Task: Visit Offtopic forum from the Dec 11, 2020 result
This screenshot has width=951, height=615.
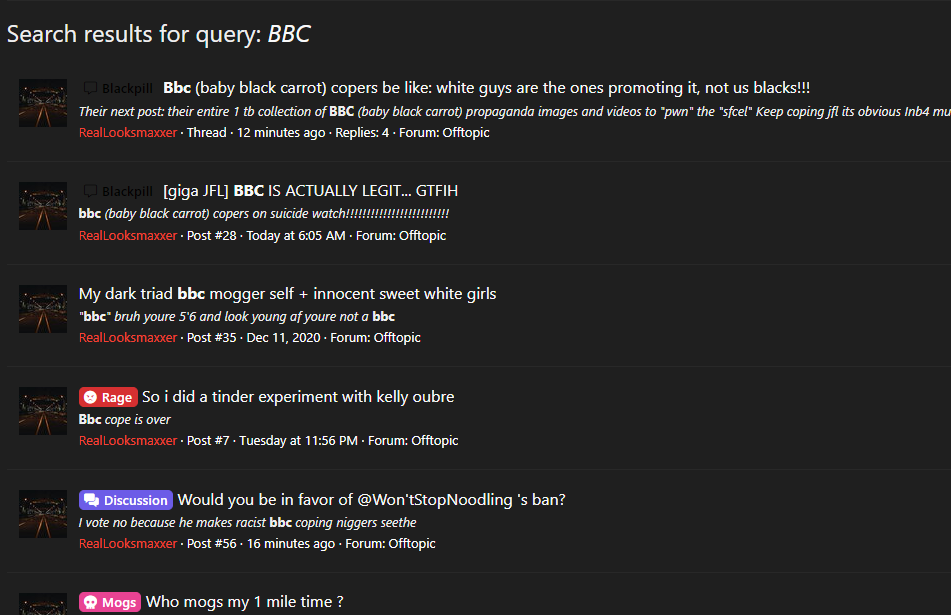Action: (x=397, y=337)
